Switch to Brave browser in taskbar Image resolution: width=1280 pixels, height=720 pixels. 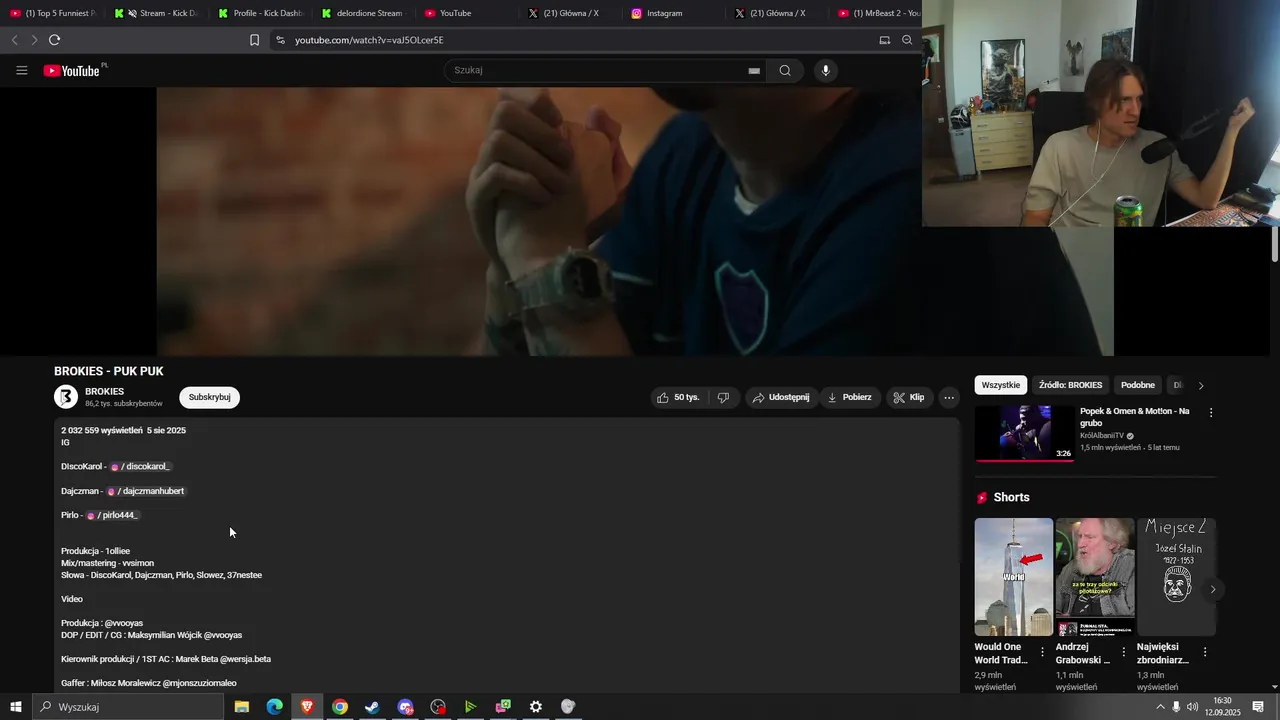click(x=307, y=707)
